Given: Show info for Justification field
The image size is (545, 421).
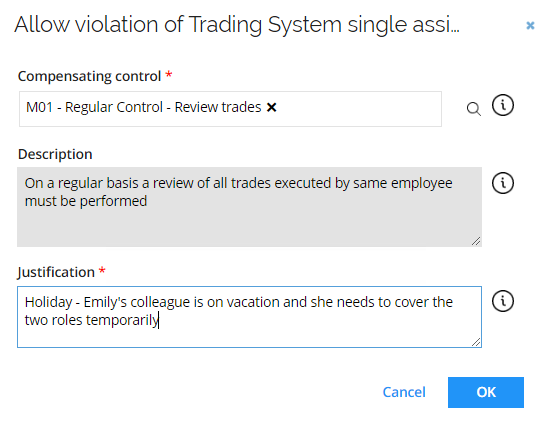Looking at the screenshot, I should (503, 301).
